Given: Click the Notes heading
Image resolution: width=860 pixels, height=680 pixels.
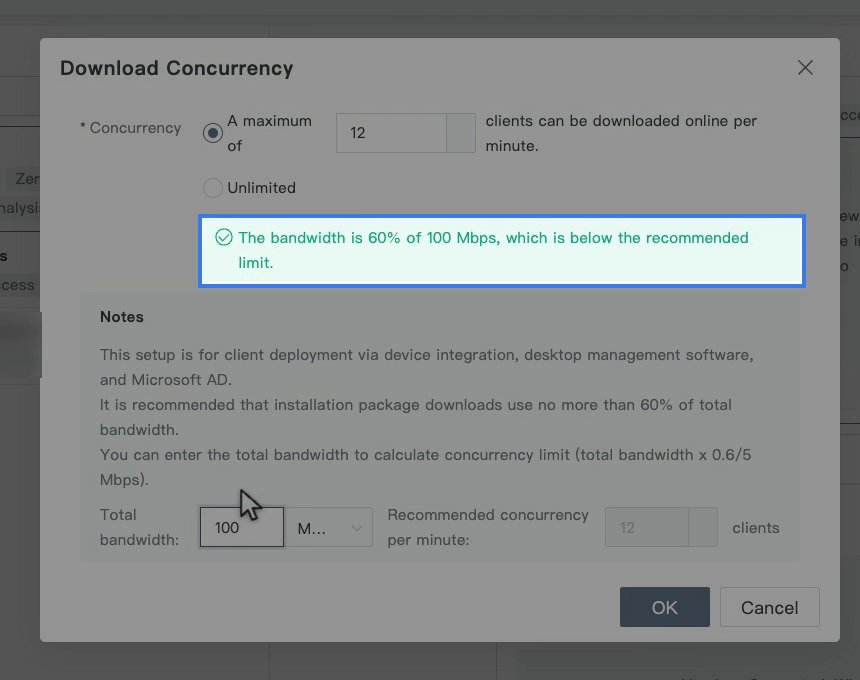Looking at the screenshot, I should (x=122, y=317).
